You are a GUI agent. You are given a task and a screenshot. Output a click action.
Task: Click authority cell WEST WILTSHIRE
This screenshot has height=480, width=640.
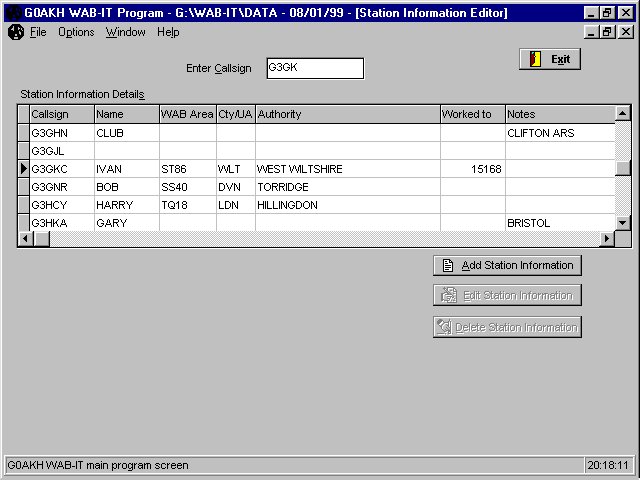point(348,169)
